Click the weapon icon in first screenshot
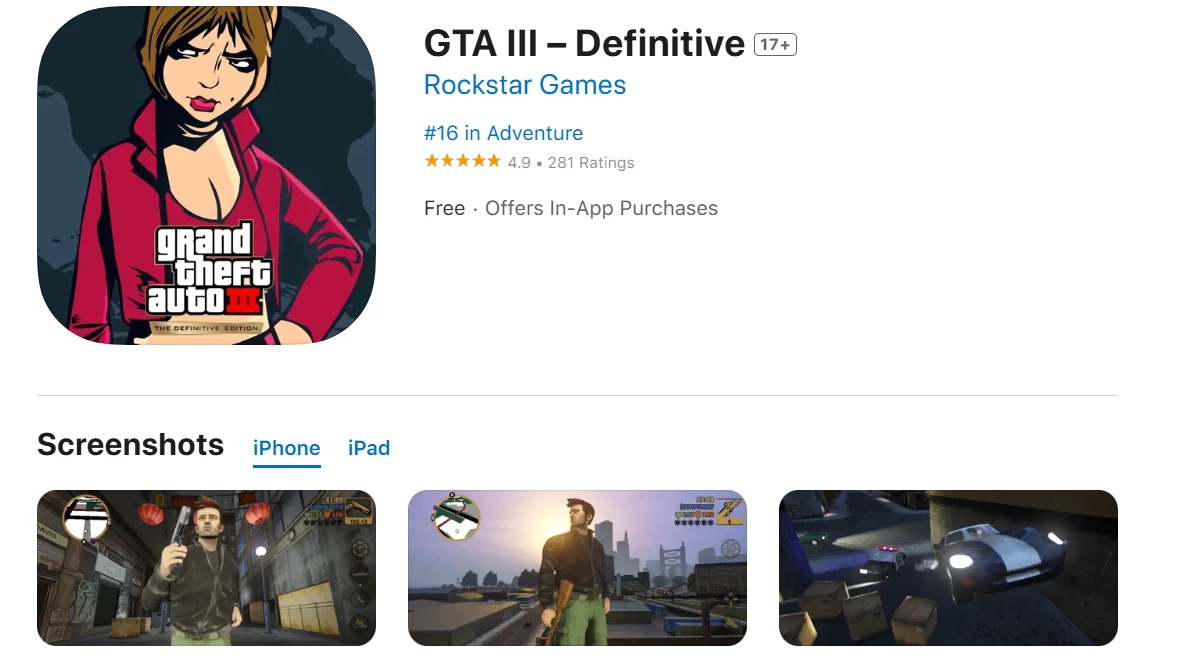The height and width of the screenshot is (666, 1180). [359, 511]
